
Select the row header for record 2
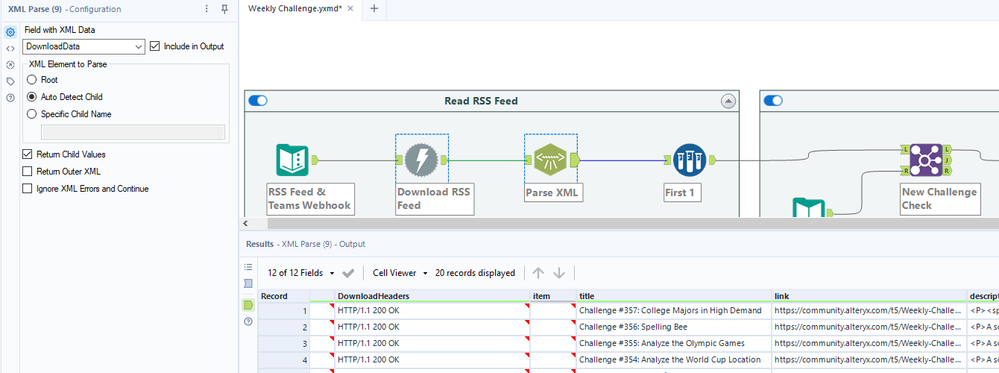click(284, 327)
